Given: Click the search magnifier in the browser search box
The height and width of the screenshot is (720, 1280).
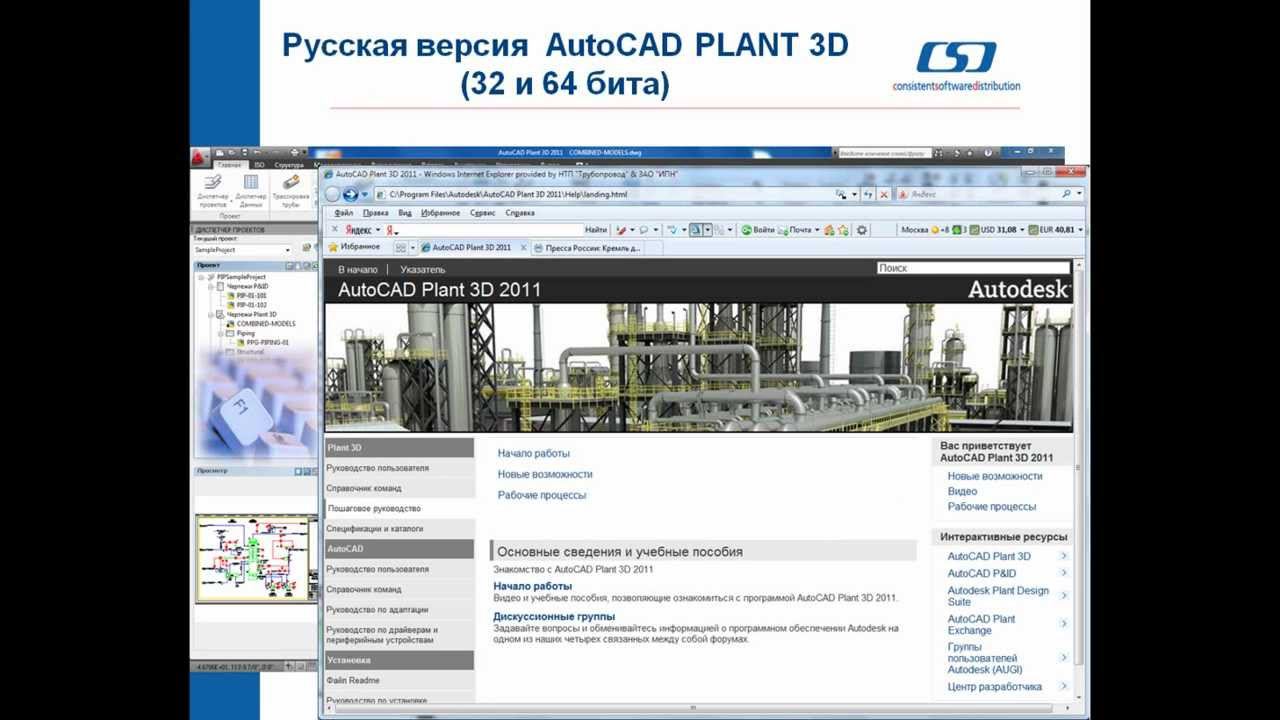Looking at the screenshot, I should pos(1067,194).
